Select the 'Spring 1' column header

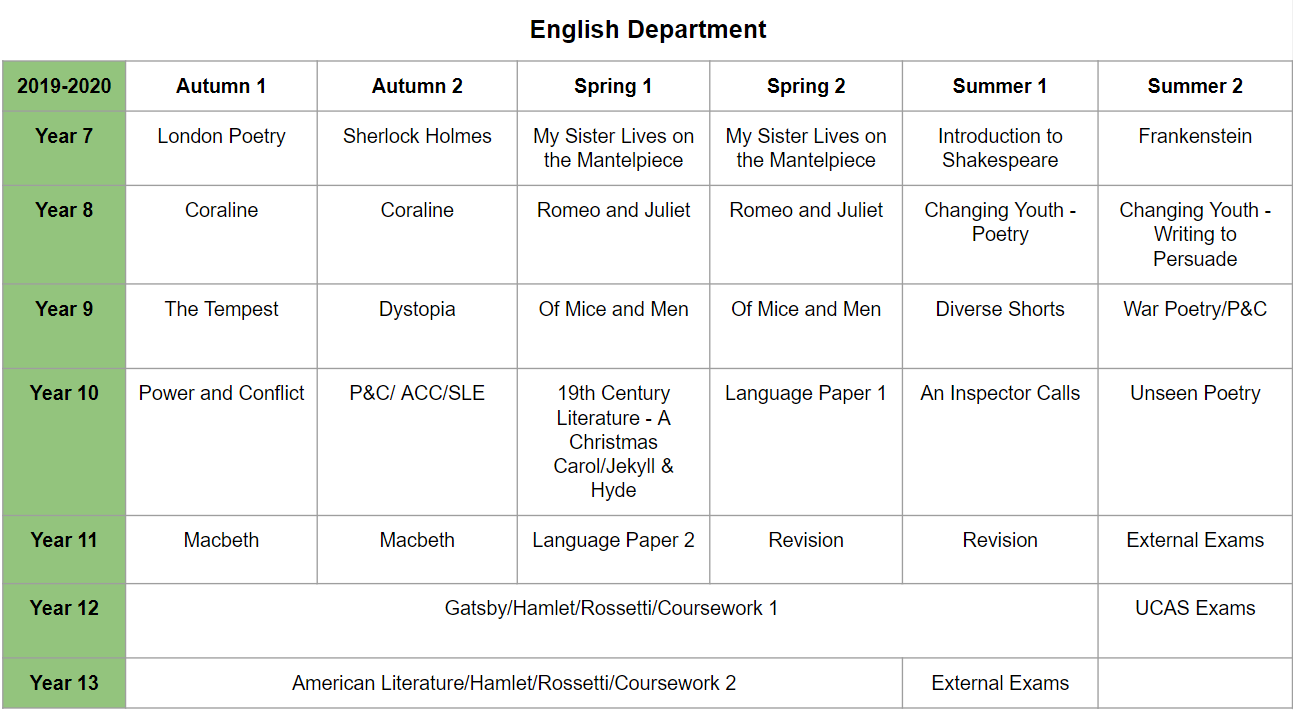pyautogui.click(x=613, y=86)
